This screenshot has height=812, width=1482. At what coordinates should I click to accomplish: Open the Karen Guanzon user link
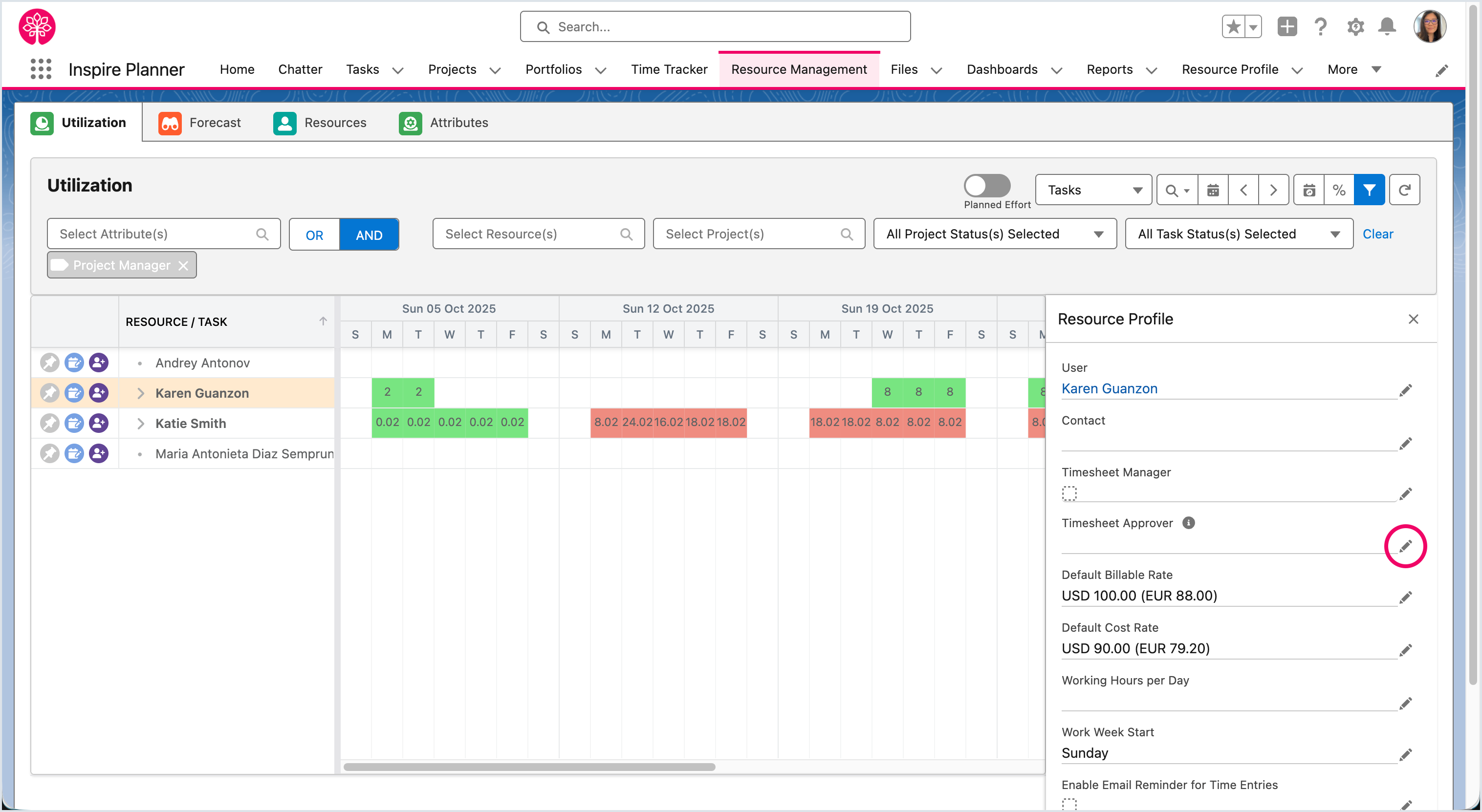coord(1109,389)
